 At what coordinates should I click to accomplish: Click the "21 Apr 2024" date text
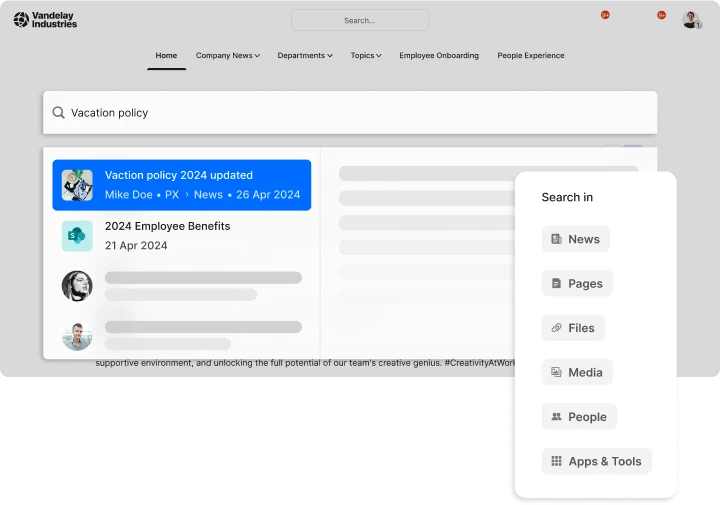coord(136,246)
